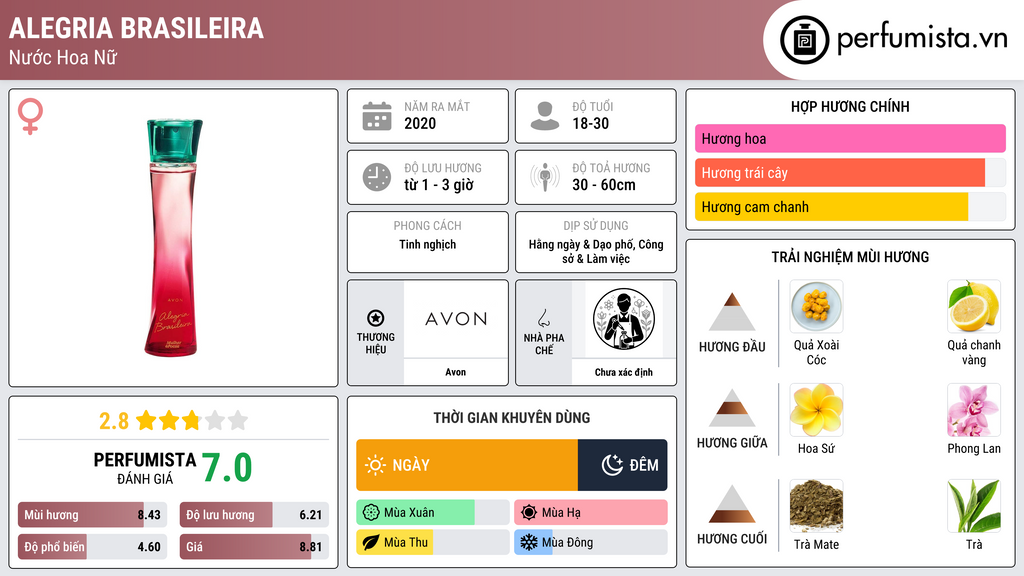Click the Giá 8.81 score bar

point(254,547)
